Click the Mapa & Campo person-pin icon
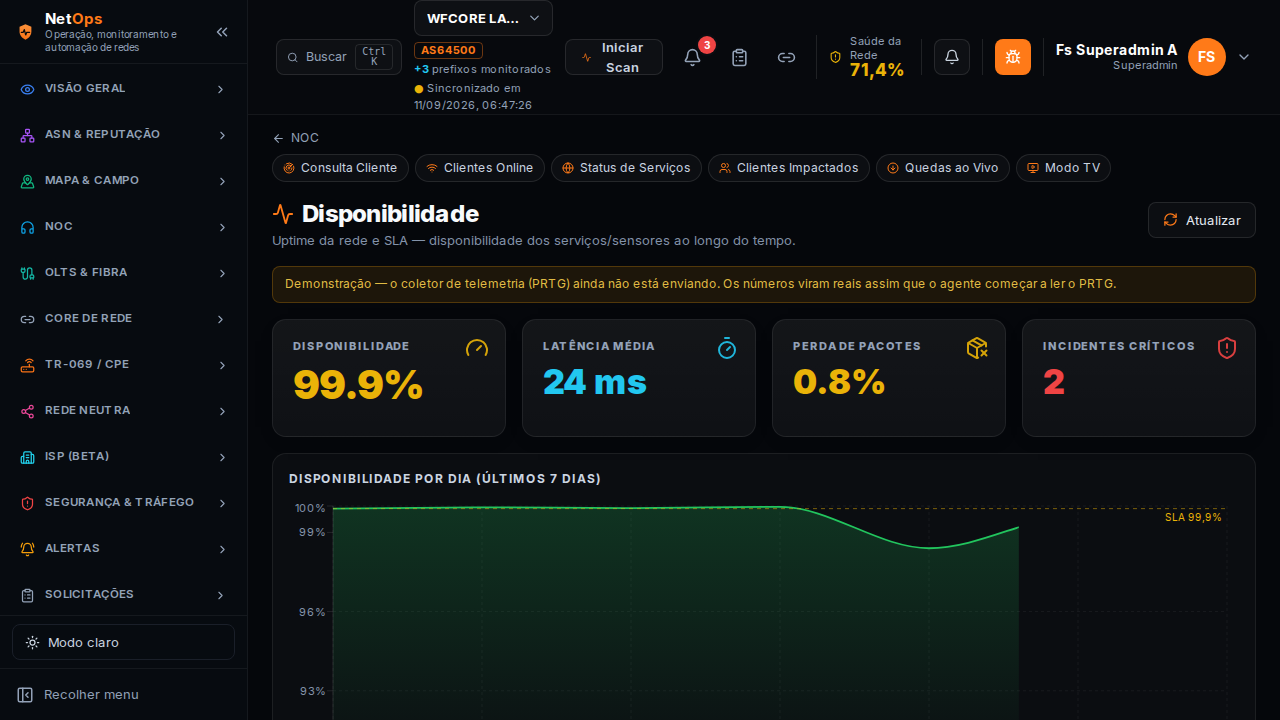 click(x=27, y=181)
